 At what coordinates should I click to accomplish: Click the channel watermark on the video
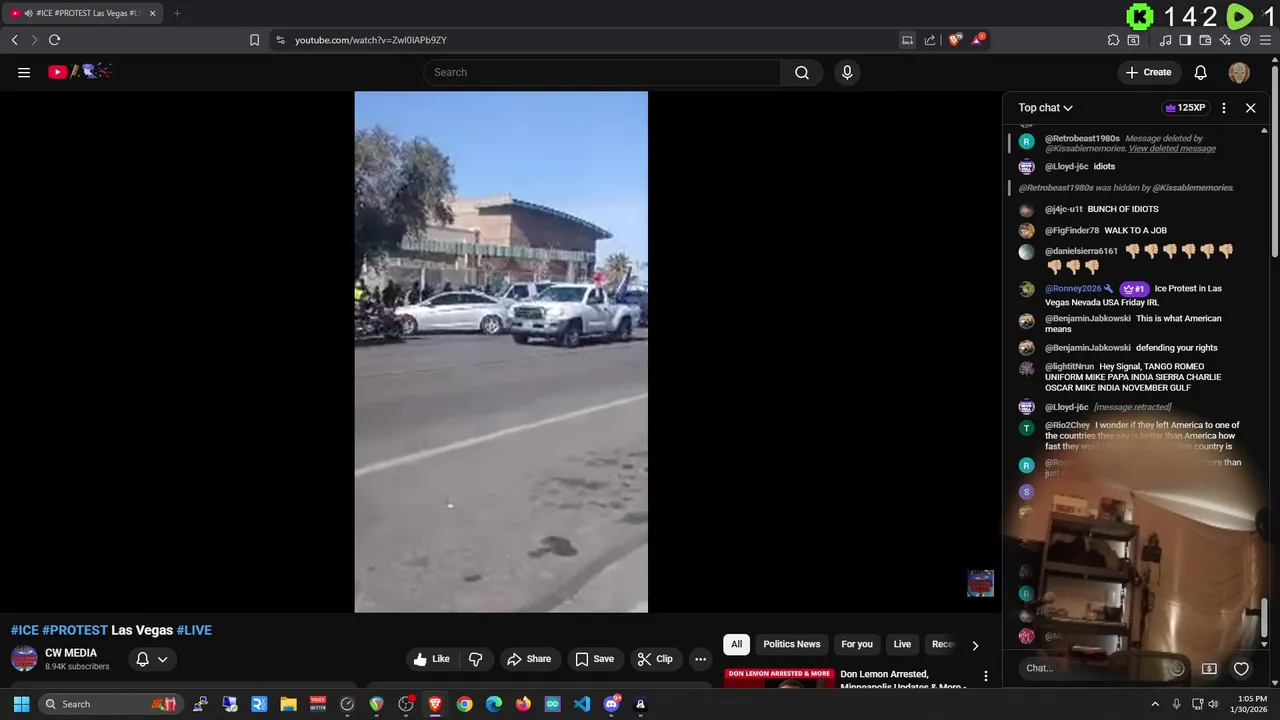tap(980, 583)
